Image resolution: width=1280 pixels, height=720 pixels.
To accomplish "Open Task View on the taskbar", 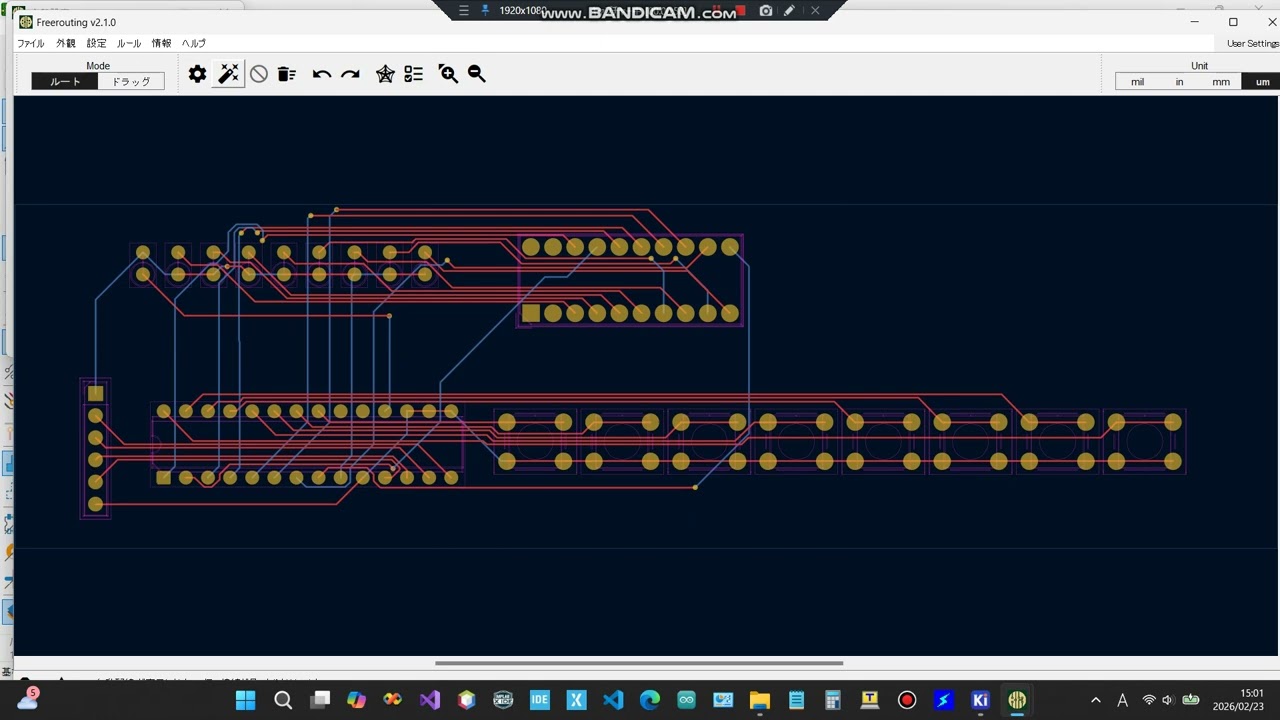I will click(x=320, y=700).
